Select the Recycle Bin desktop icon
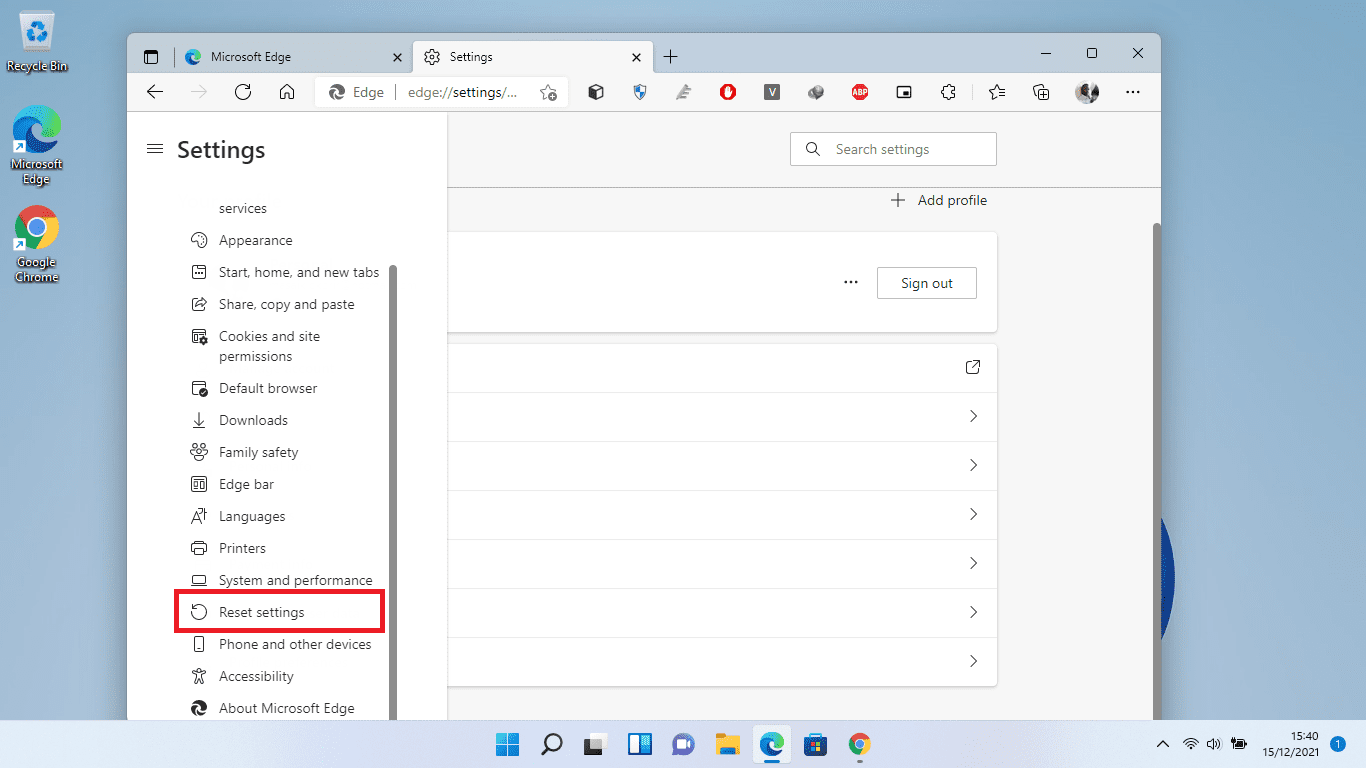Image resolution: width=1366 pixels, height=768 pixels. (x=37, y=43)
